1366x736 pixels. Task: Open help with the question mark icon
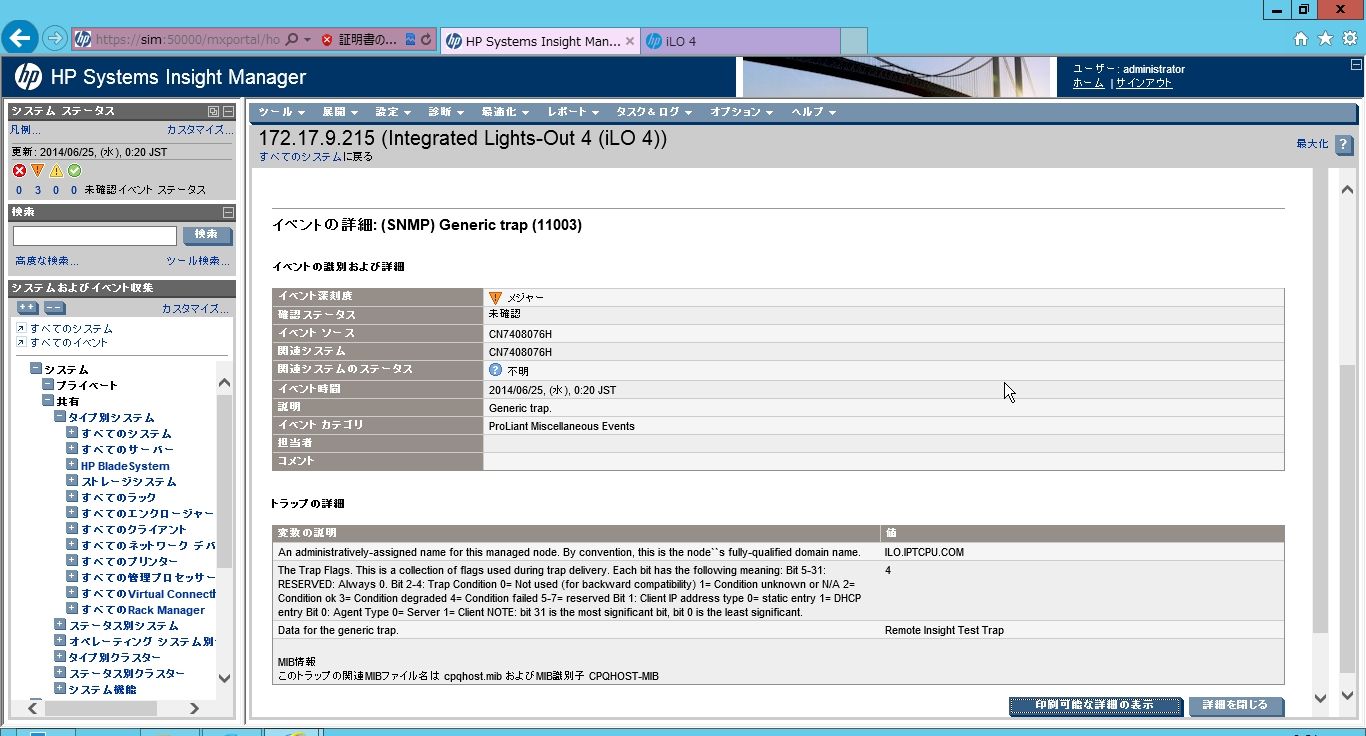coord(1344,144)
